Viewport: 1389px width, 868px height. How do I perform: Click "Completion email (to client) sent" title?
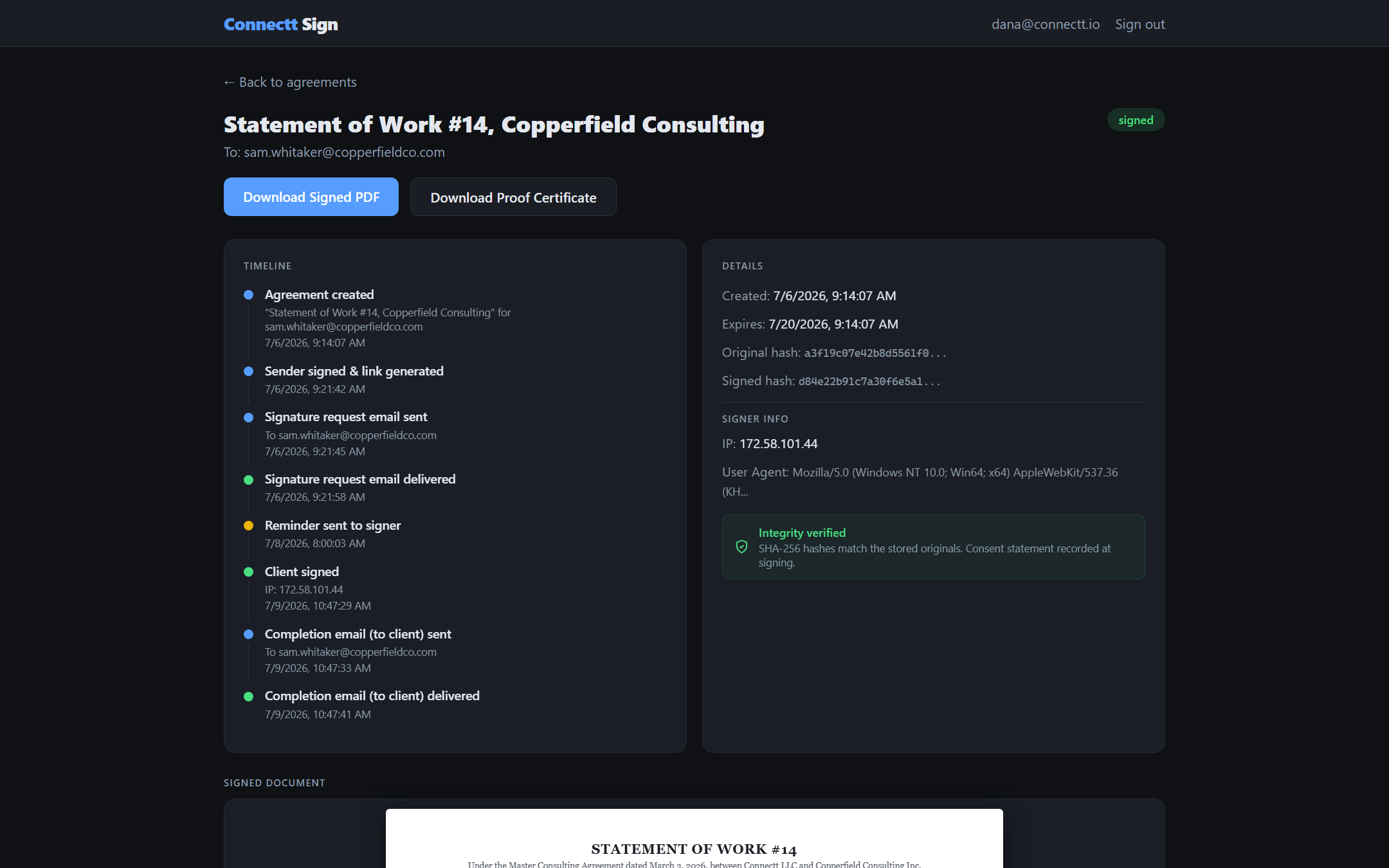tap(358, 634)
